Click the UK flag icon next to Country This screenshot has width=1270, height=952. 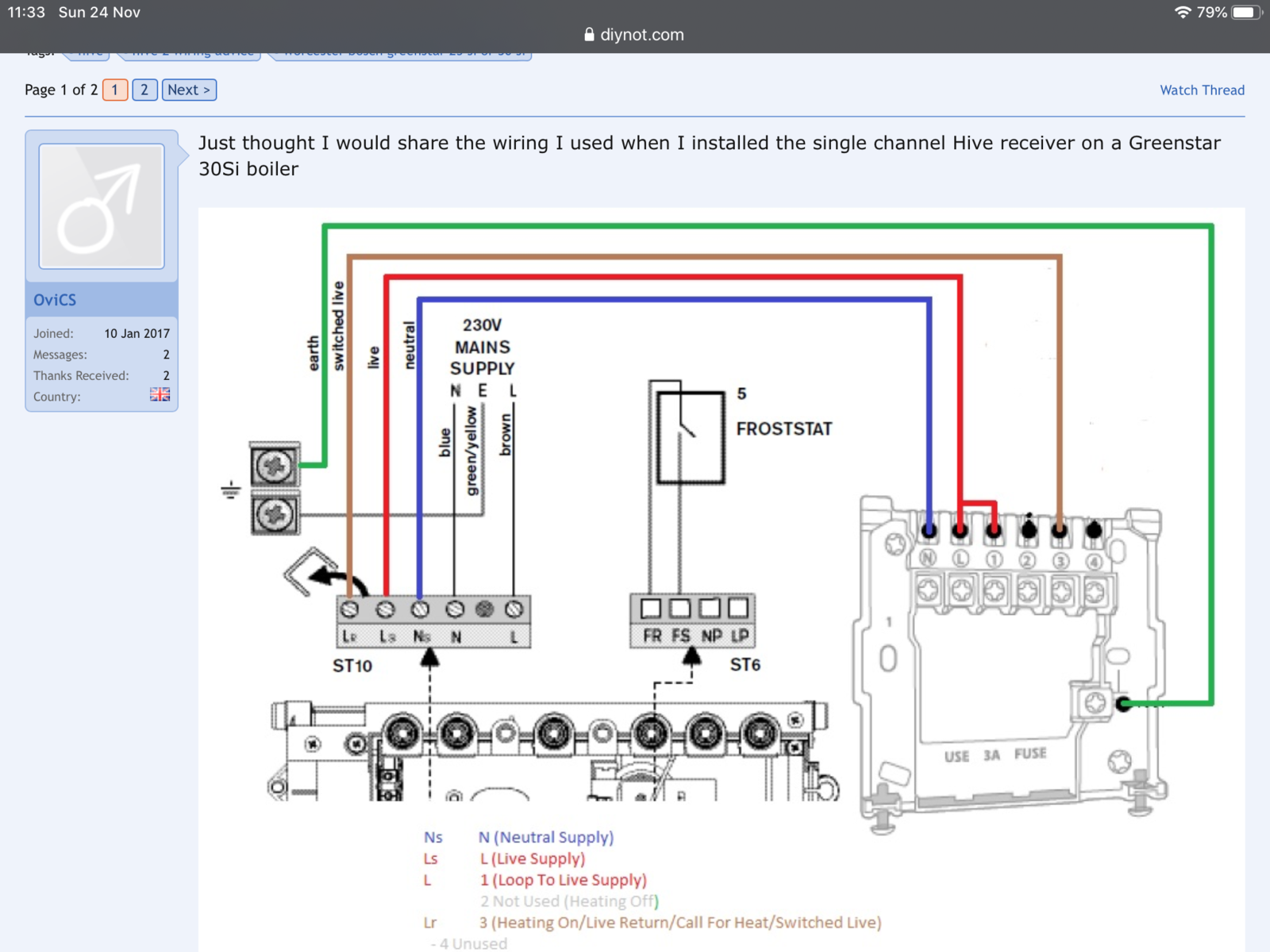click(x=160, y=394)
